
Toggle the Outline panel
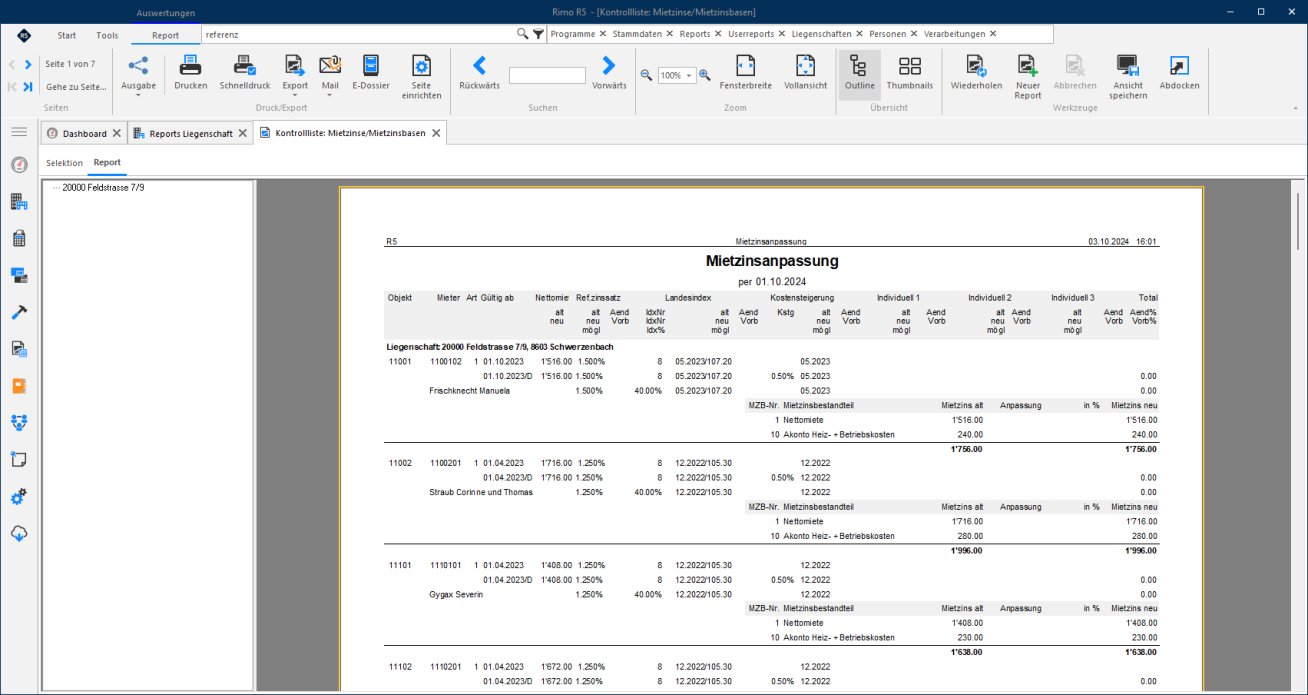coord(859,73)
